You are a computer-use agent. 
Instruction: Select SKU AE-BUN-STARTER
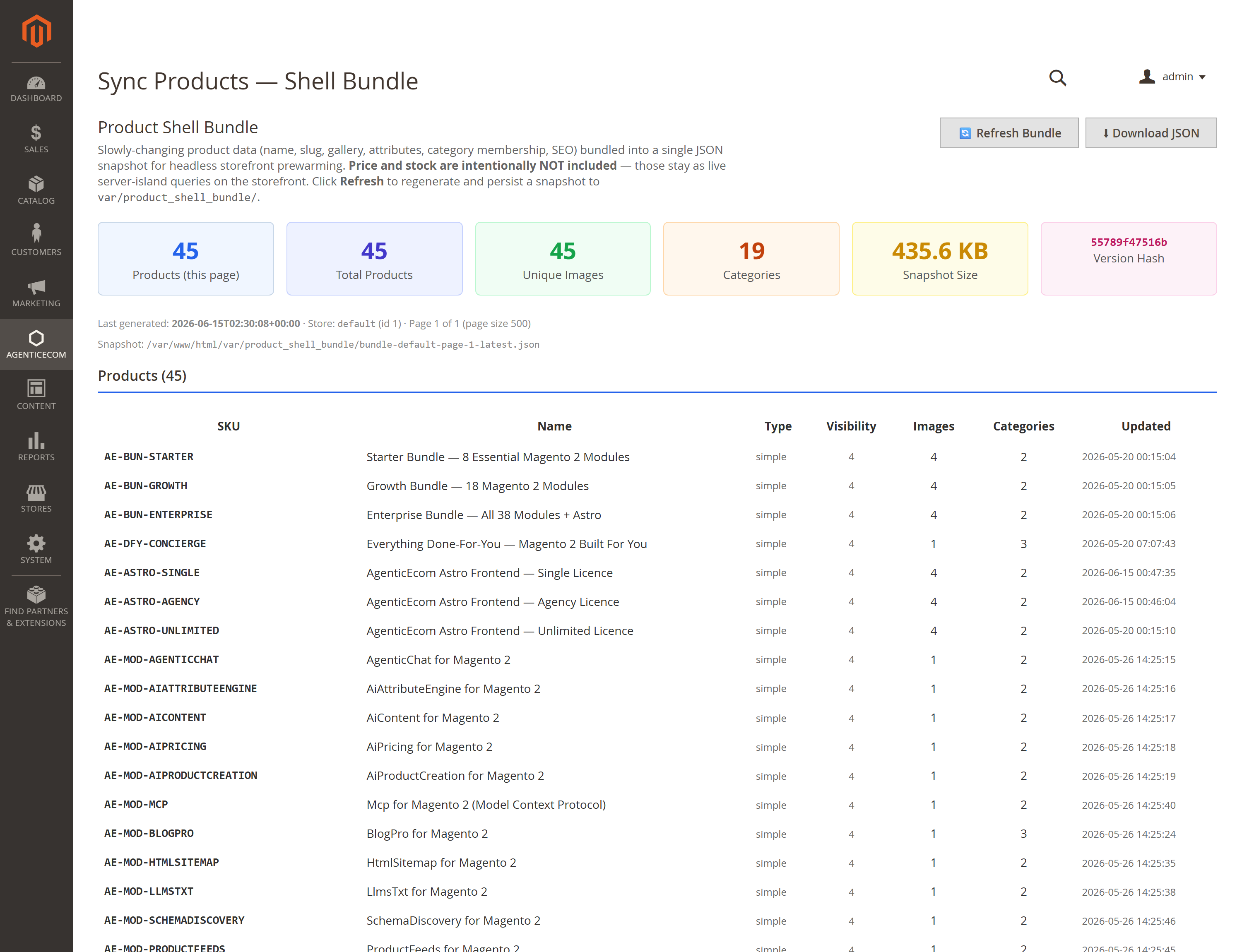pyautogui.click(x=149, y=457)
